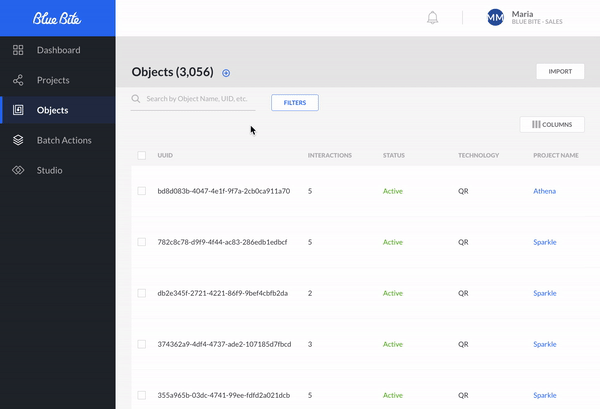Viewport: 600px width, 409px height.
Task: Click Active status in bd8d083b row
Action: tap(393, 191)
